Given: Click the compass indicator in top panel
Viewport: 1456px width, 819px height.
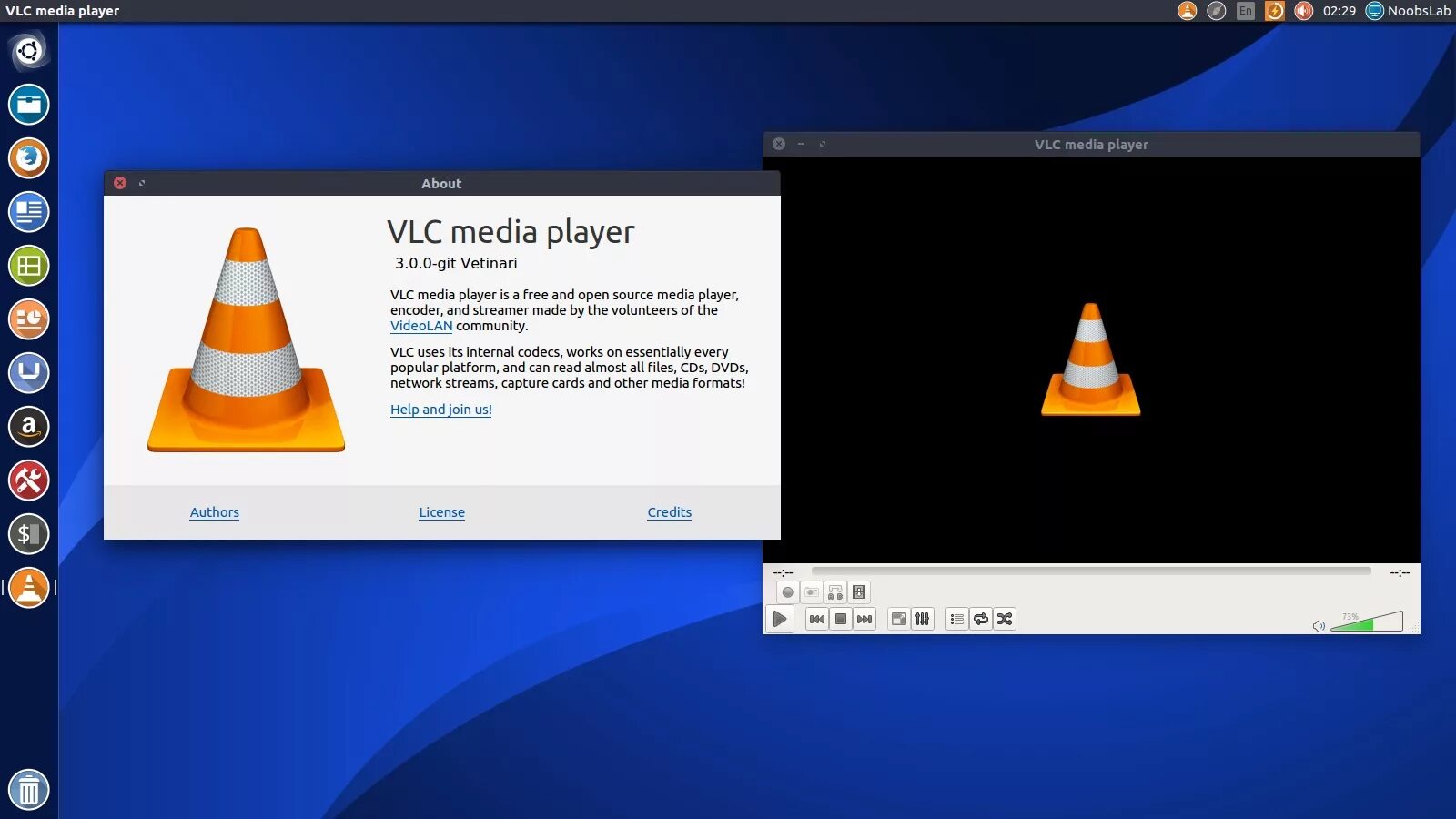Looking at the screenshot, I should point(1217,11).
